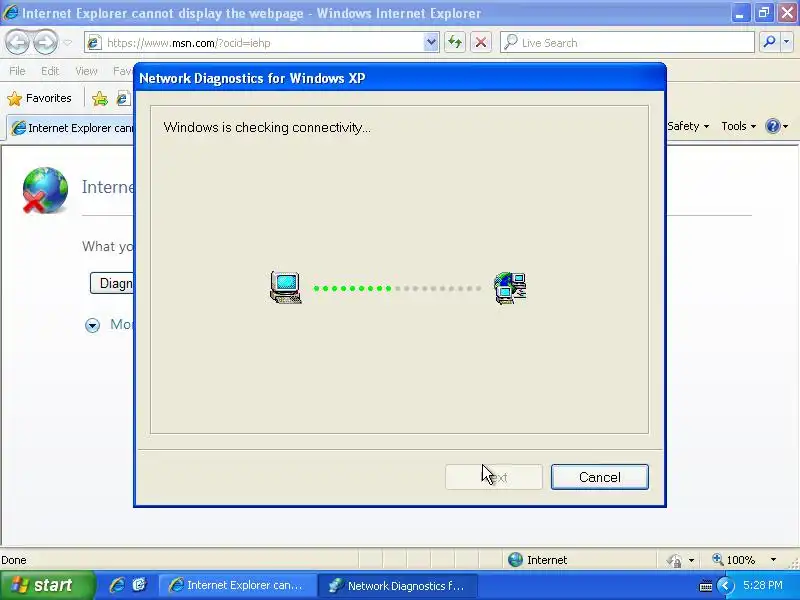Click the page icon beside the Favorites bar star
The width and height of the screenshot is (800, 600).
coord(122,98)
